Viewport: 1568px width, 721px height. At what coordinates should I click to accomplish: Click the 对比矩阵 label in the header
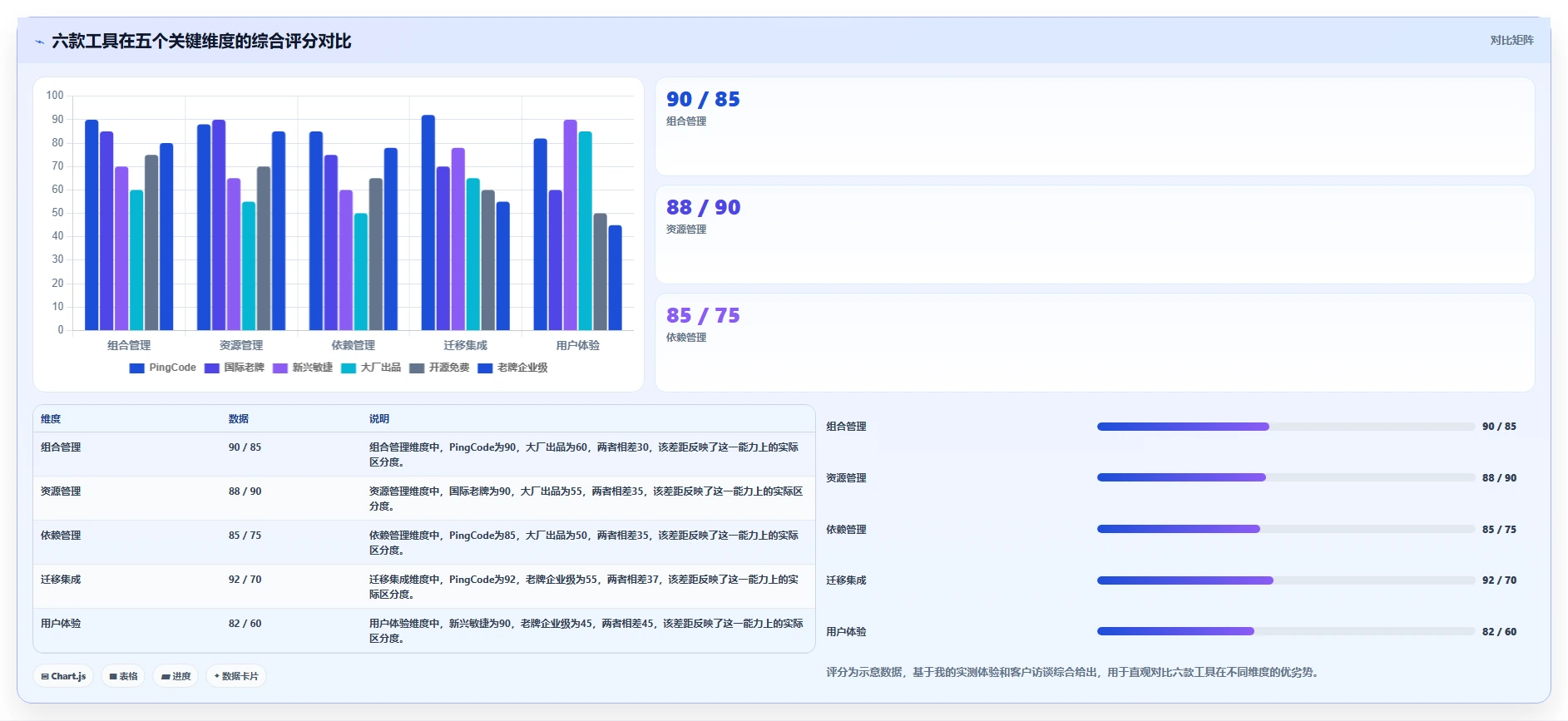(1511, 40)
